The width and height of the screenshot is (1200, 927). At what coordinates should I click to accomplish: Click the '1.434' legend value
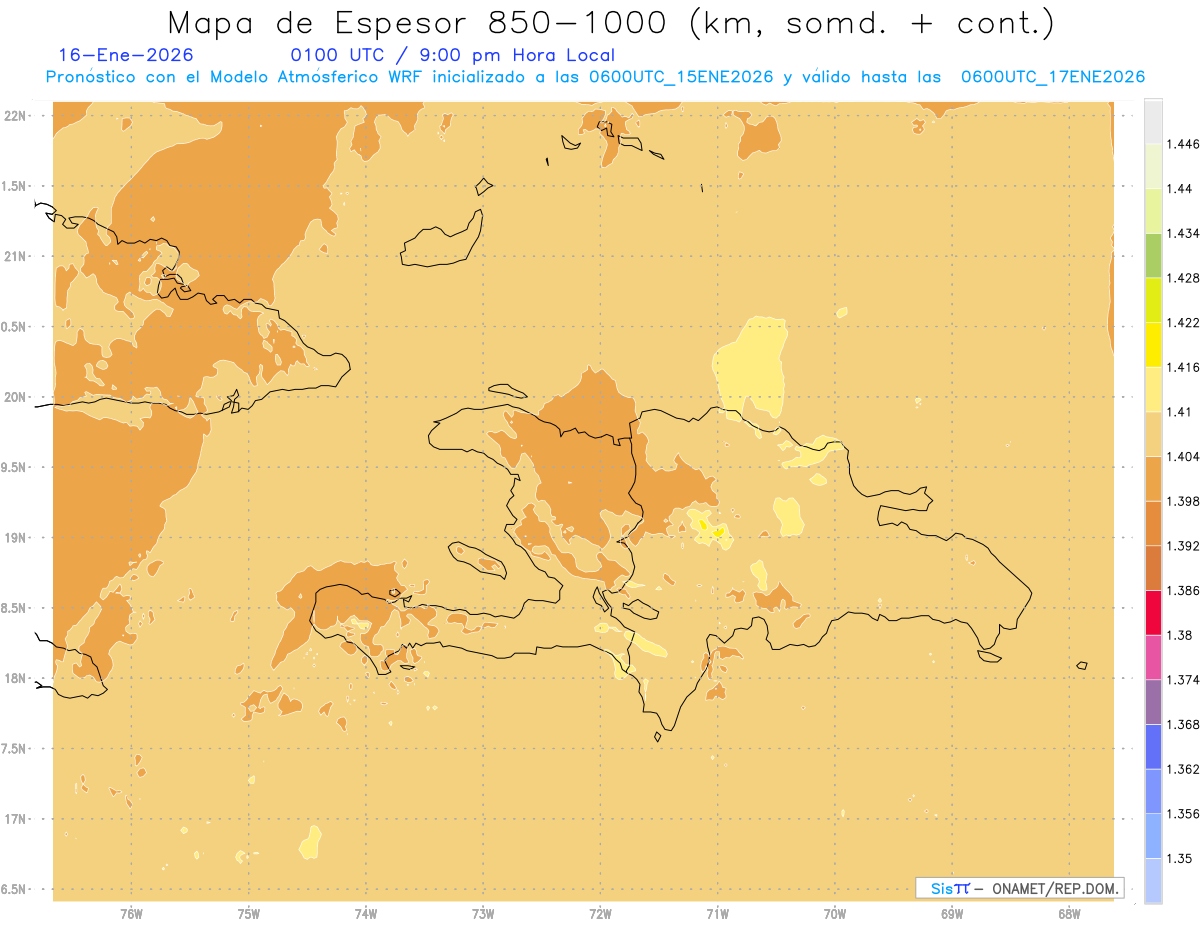tap(1183, 233)
